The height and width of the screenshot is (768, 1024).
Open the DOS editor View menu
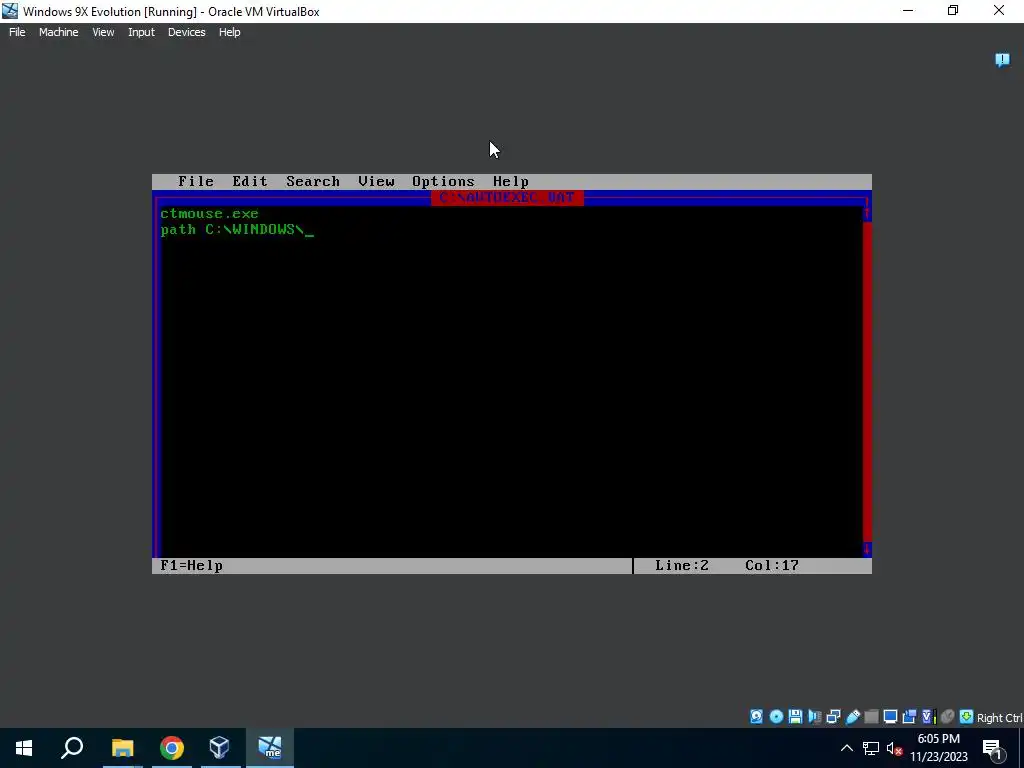coord(376,182)
